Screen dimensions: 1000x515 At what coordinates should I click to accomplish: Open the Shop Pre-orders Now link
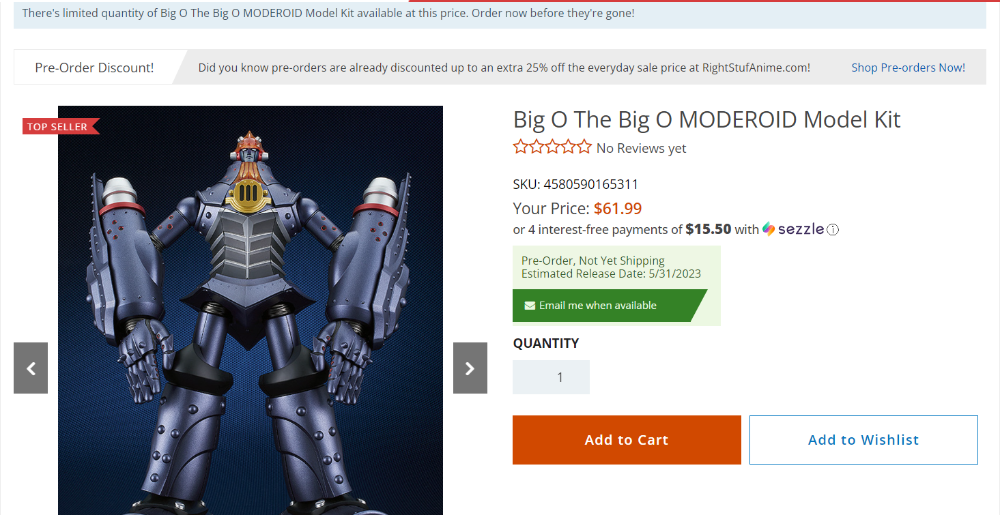click(908, 68)
